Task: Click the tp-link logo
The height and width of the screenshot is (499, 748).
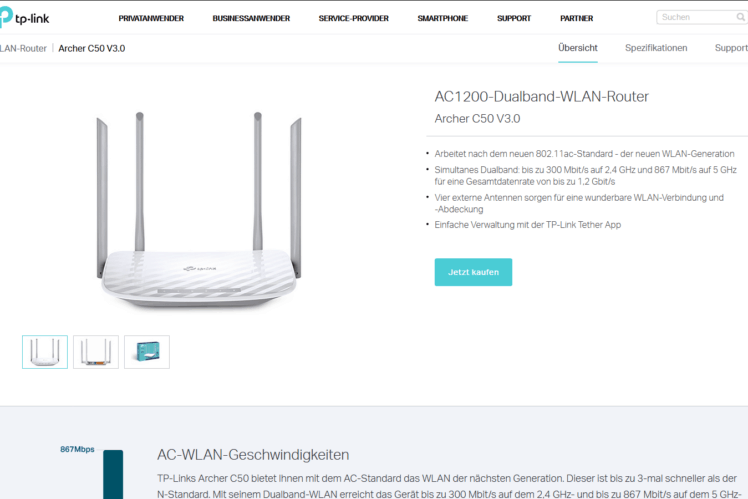Action: (x=24, y=18)
